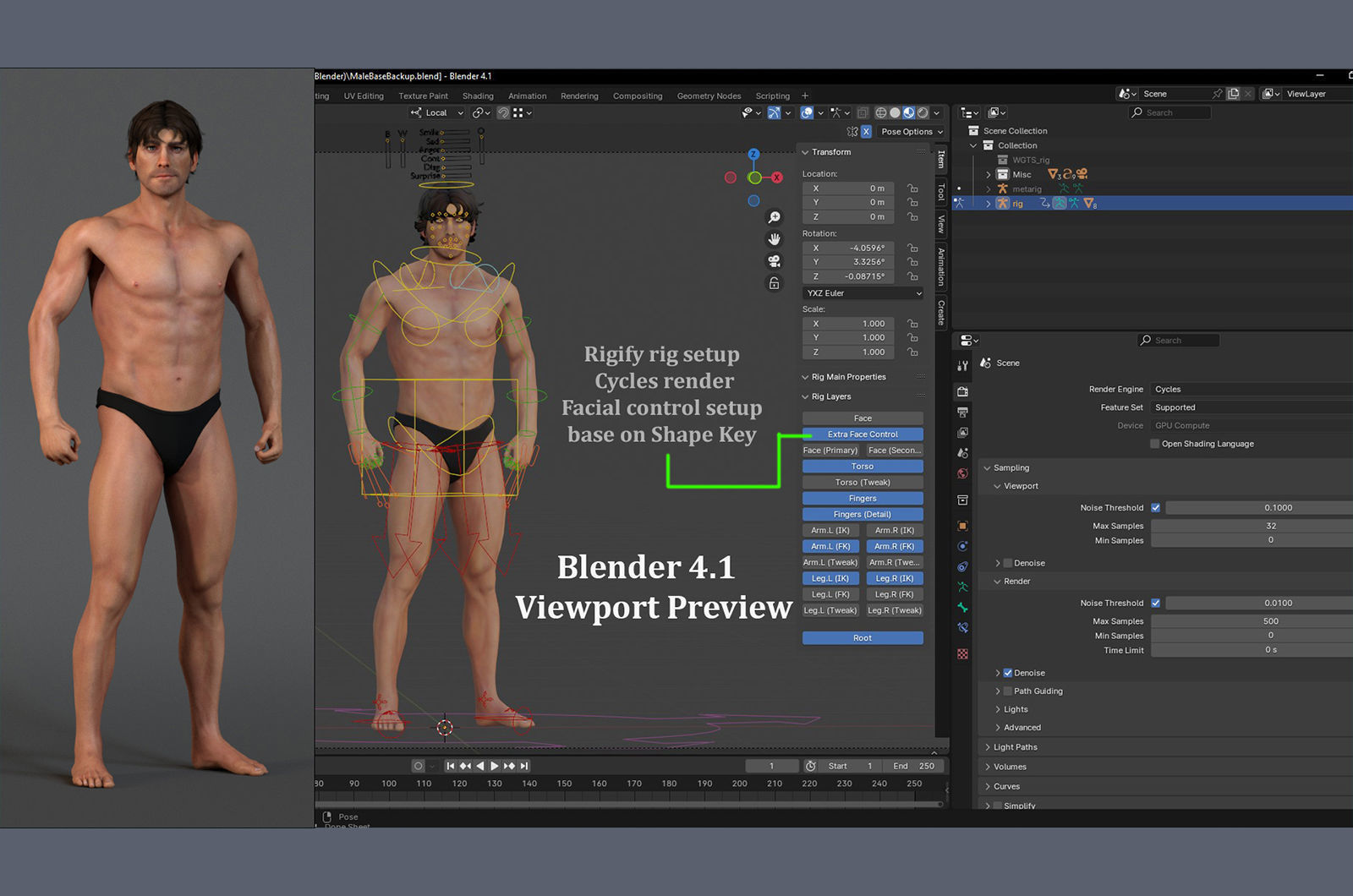This screenshot has height=896, width=1353.
Task: Click the new scene duplicate icon
Action: coord(1233,94)
